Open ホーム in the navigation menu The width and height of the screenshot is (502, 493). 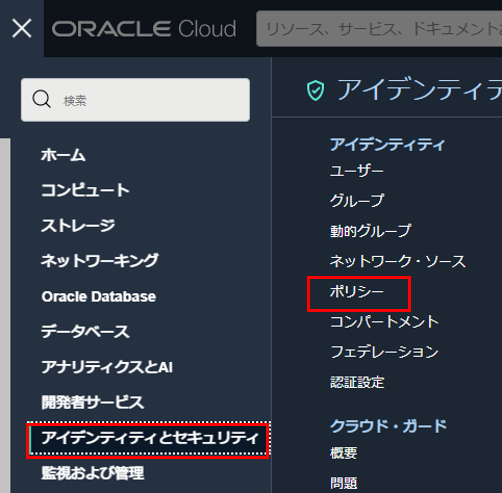click(x=63, y=155)
